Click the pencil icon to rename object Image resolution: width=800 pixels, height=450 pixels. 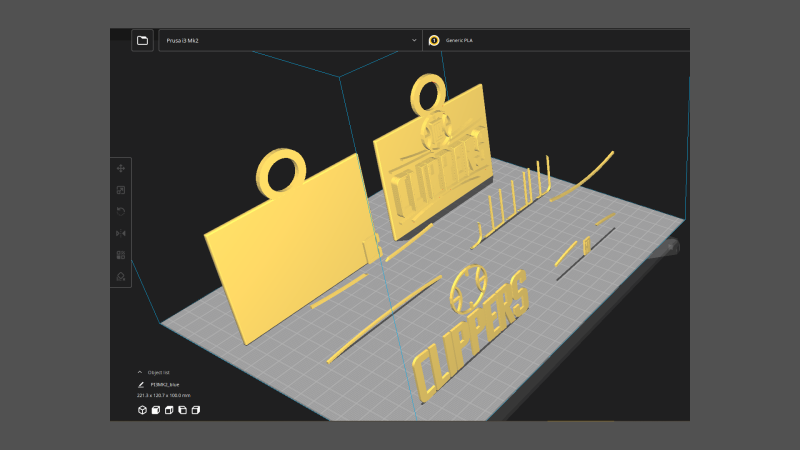(x=141, y=384)
